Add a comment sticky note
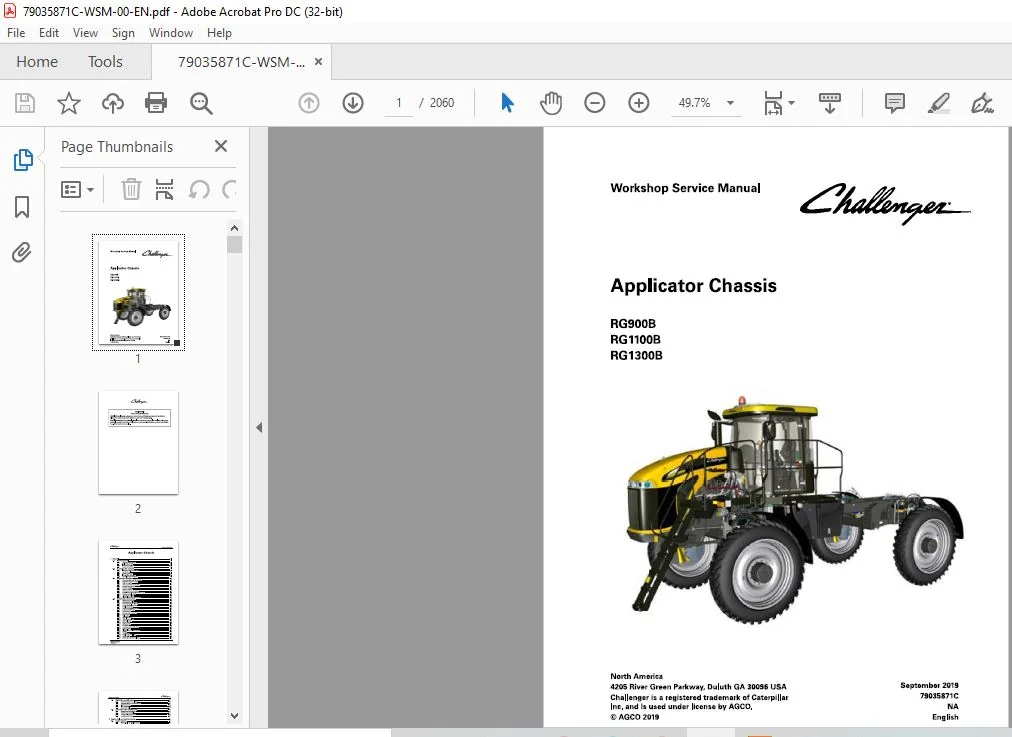 tap(895, 103)
